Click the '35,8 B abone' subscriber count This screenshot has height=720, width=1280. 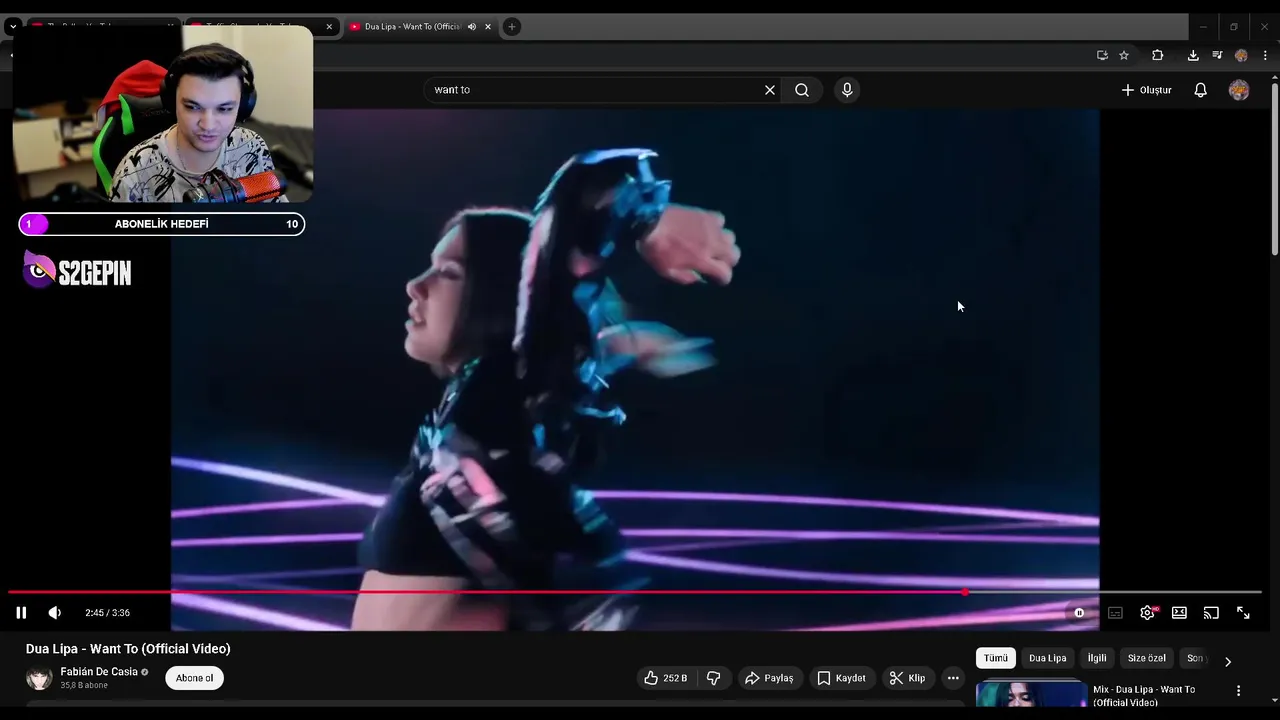pyautogui.click(x=84, y=685)
